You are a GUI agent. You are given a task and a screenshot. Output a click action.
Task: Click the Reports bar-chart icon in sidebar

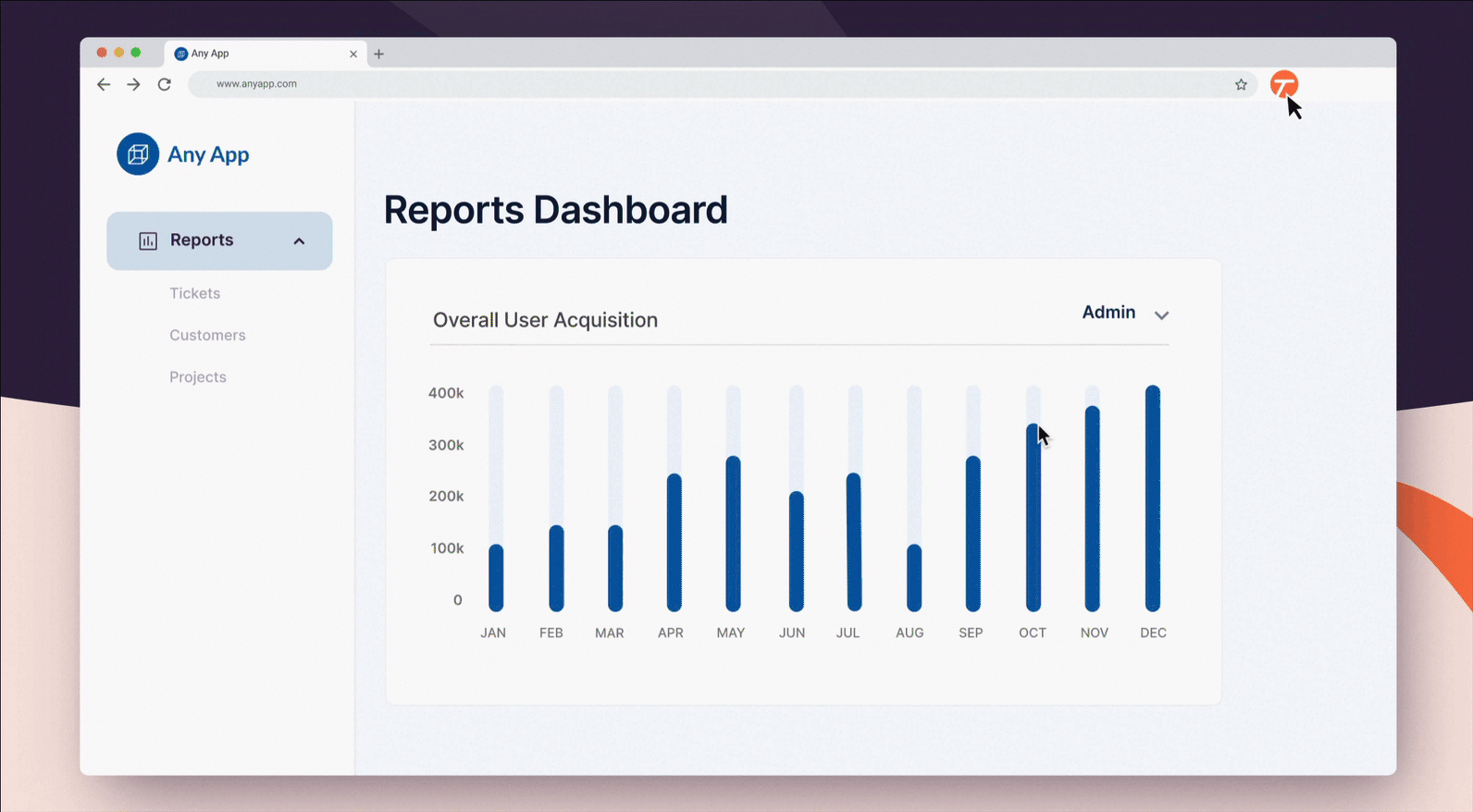[x=148, y=240]
